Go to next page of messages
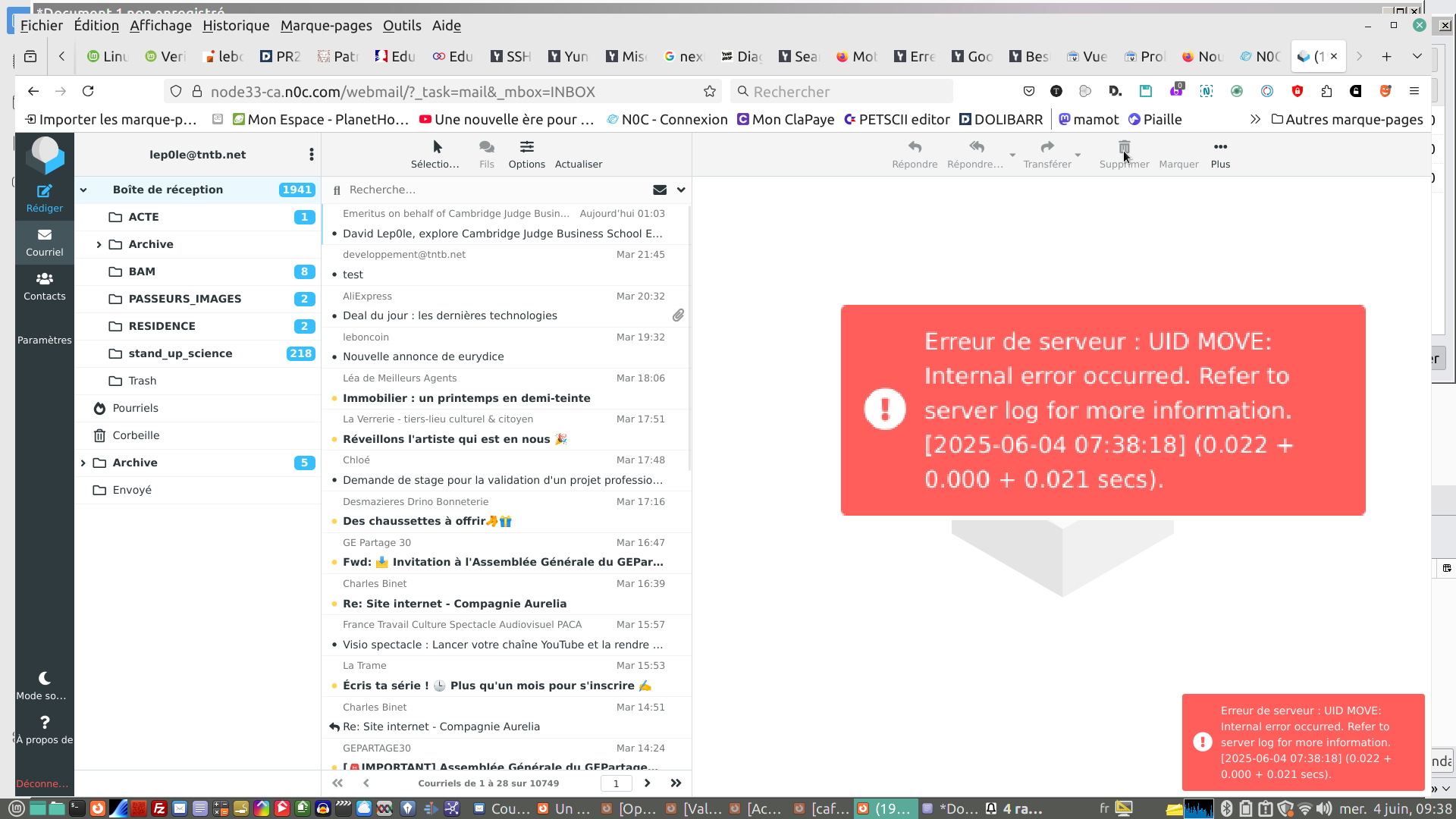This screenshot has width=1456, height=819. click(x=647, y=783)
